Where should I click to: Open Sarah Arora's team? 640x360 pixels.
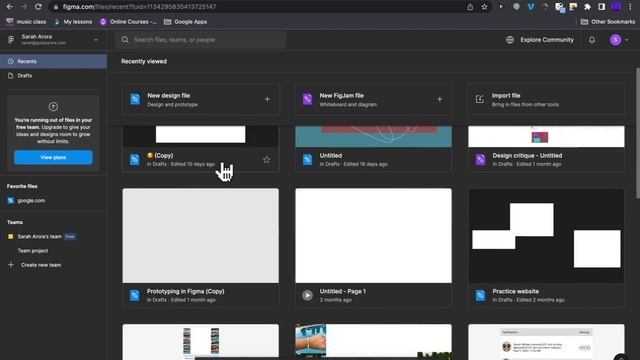pos(40,236)
